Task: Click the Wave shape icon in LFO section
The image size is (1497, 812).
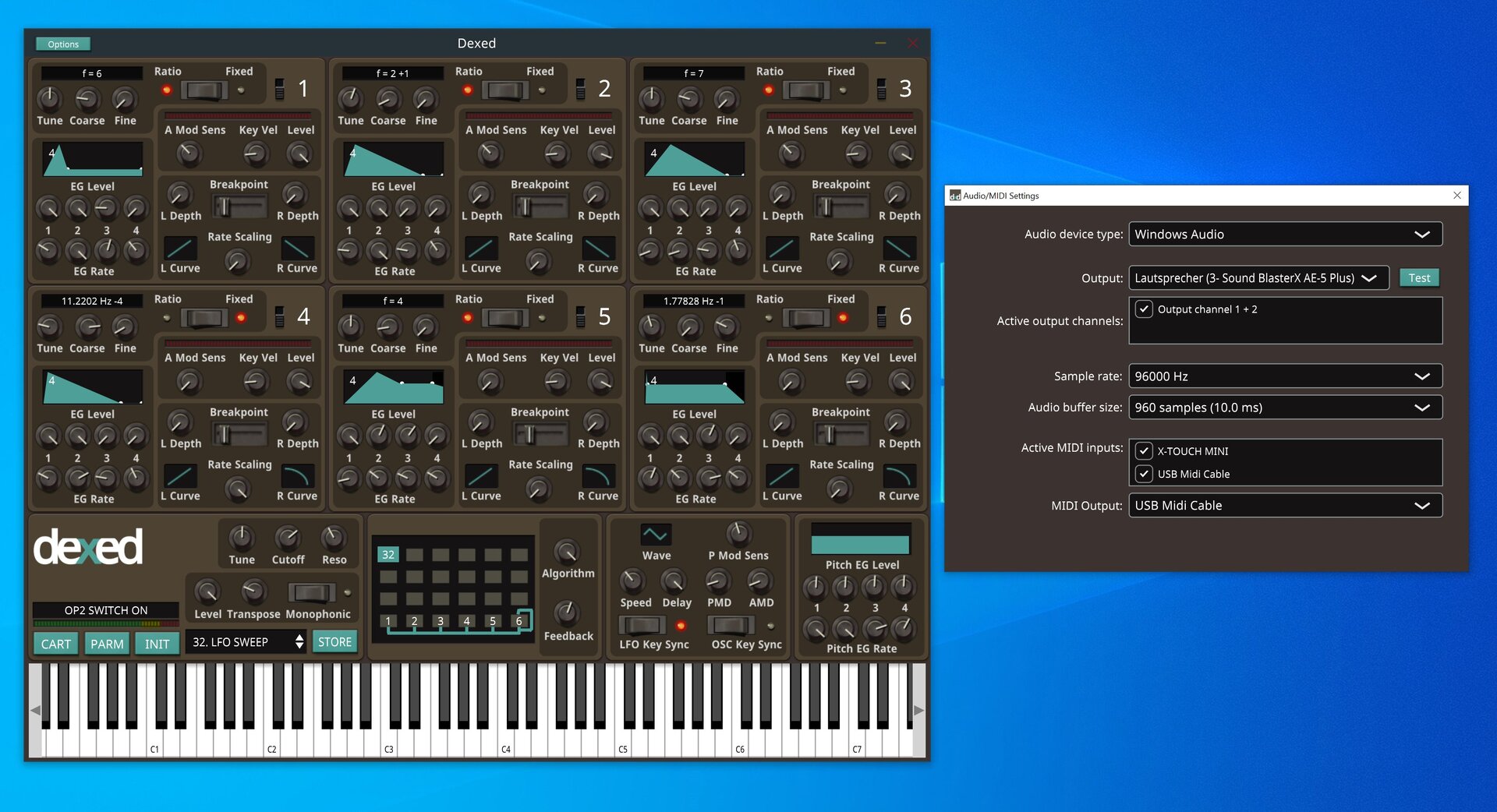Action: (656, 534)
